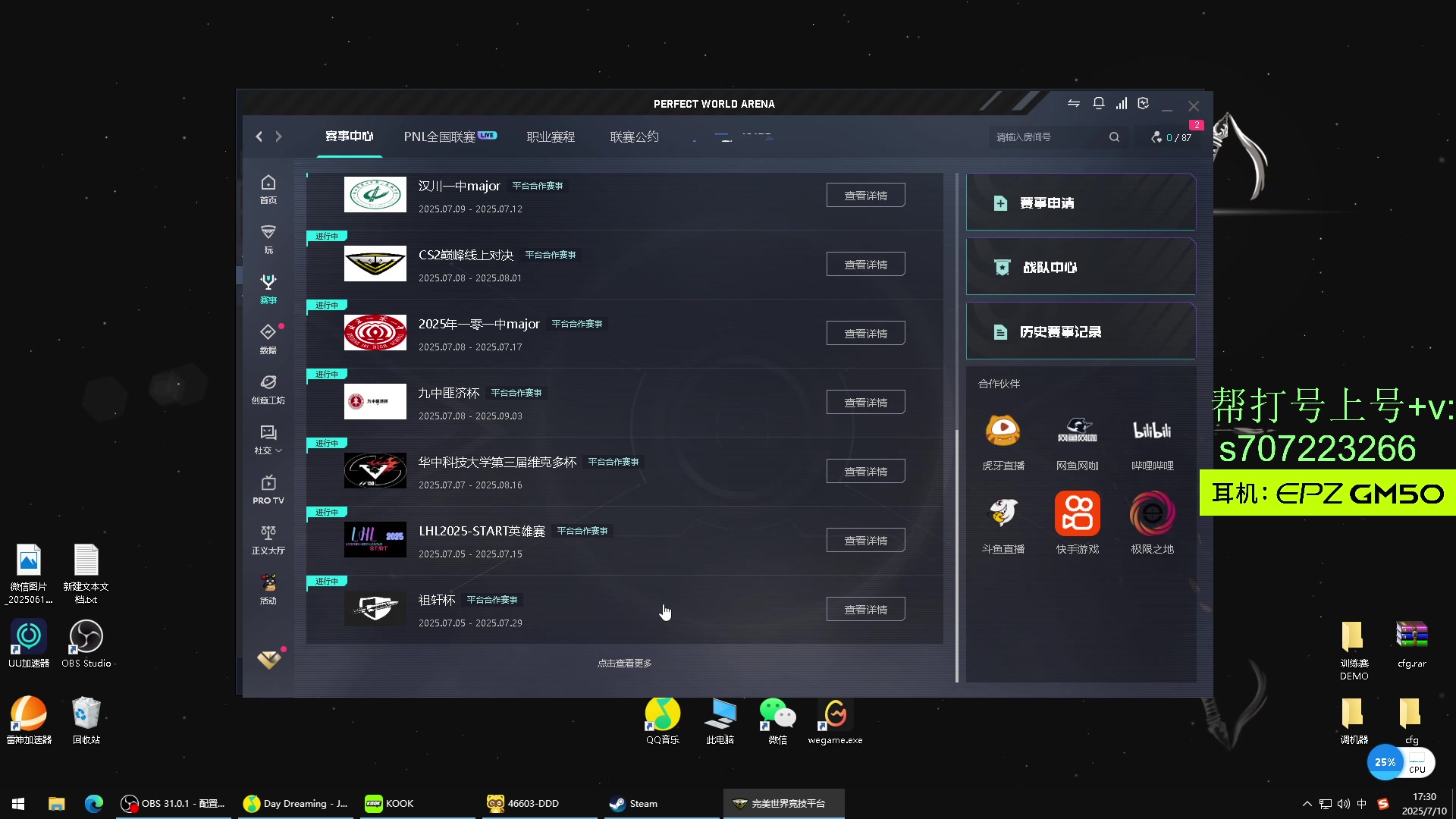The height and width of the screenshot is (819, 1456).
Task: Open PRO TV in sidebar
Action: point(268,490)
